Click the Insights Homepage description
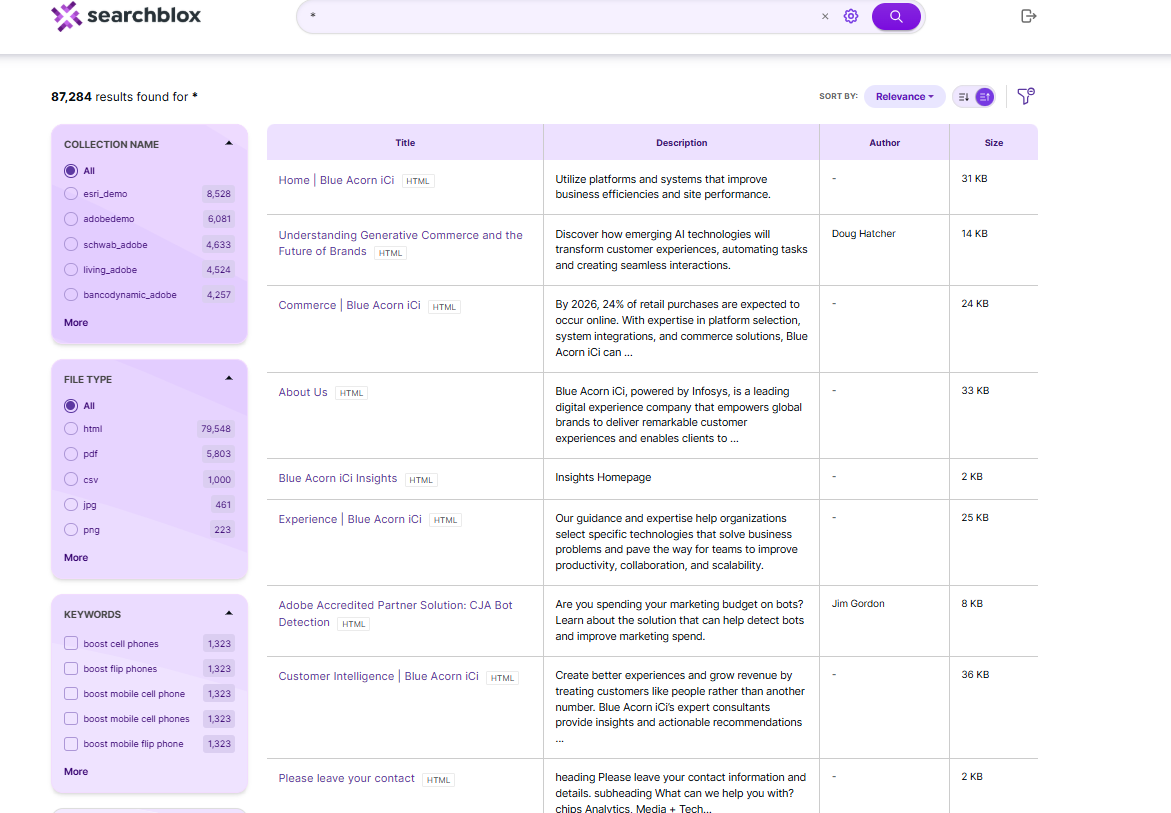Image resolution: width=1171 pixels, height=813 pixels. [603, 478]
